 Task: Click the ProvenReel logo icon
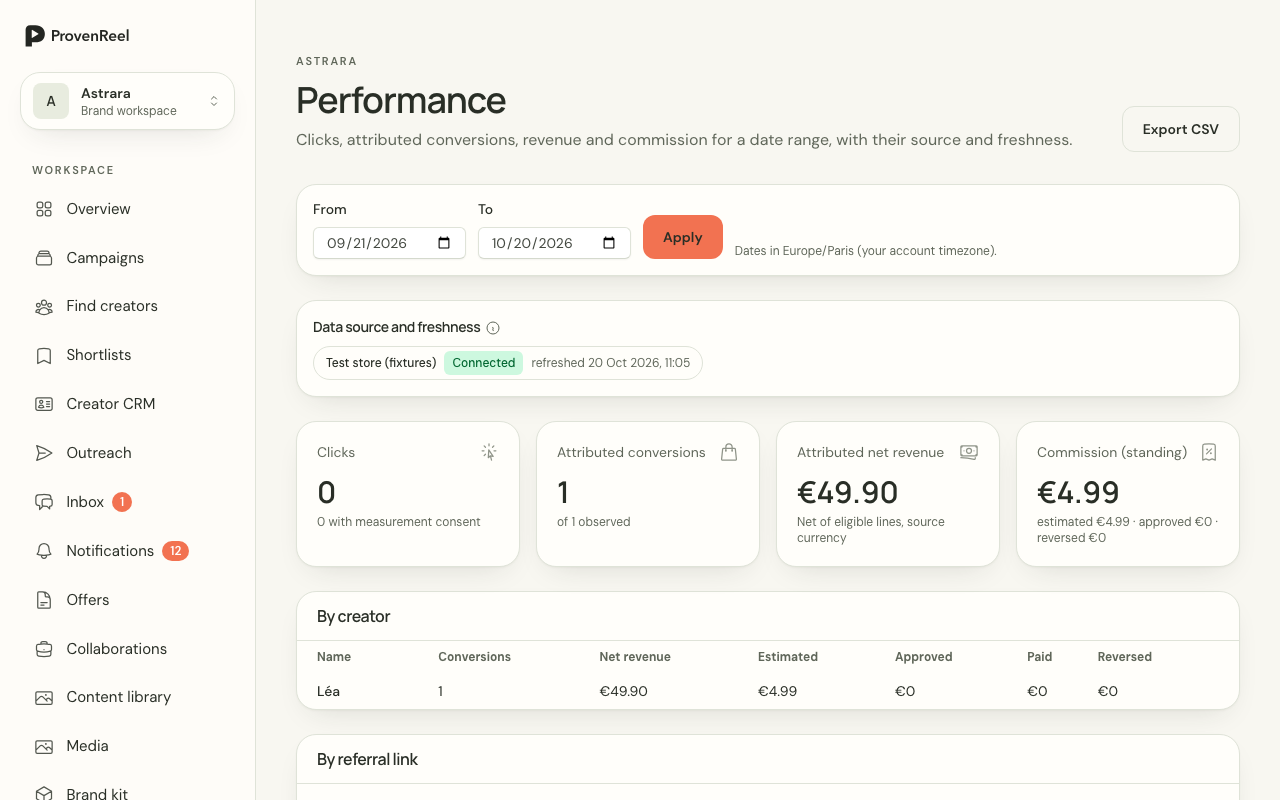point(35,36)
